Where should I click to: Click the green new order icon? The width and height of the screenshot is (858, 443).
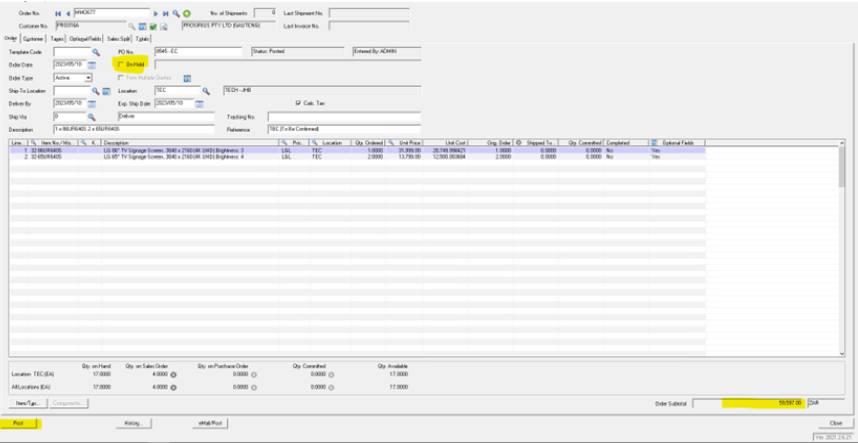[187, 13]
